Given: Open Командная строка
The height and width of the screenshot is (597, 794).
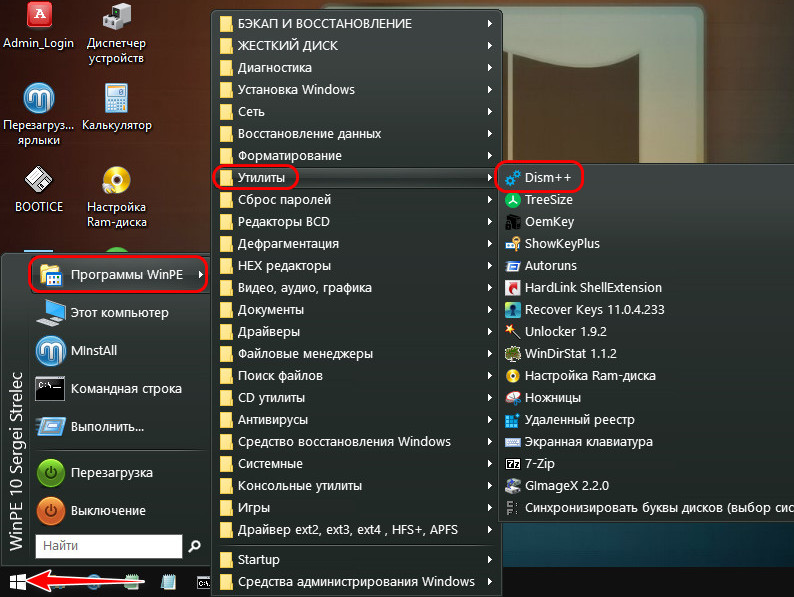Looking at the screenshot, I should click(x=121, y=389).
